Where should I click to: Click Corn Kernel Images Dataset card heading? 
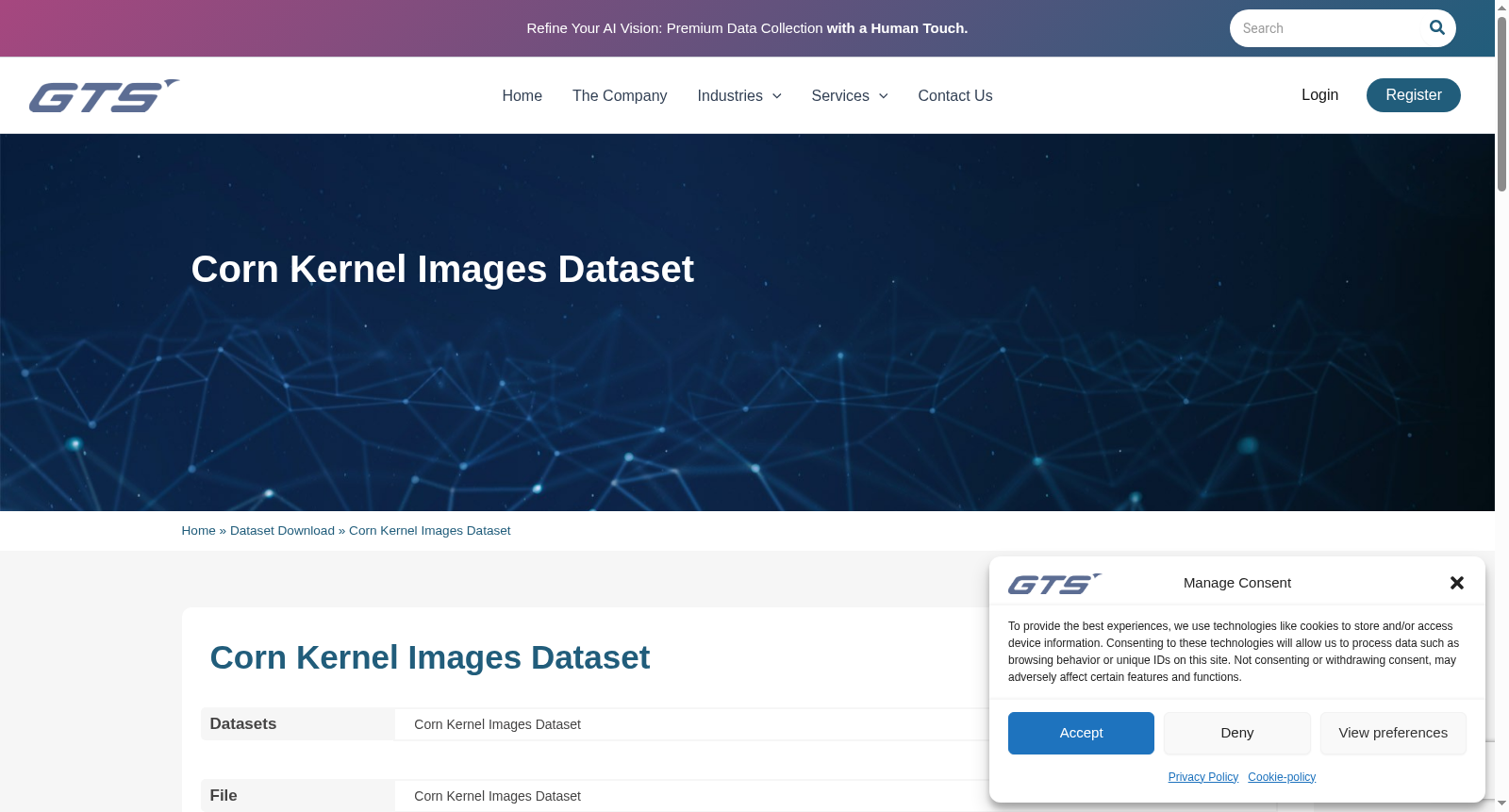click(430, 657)
